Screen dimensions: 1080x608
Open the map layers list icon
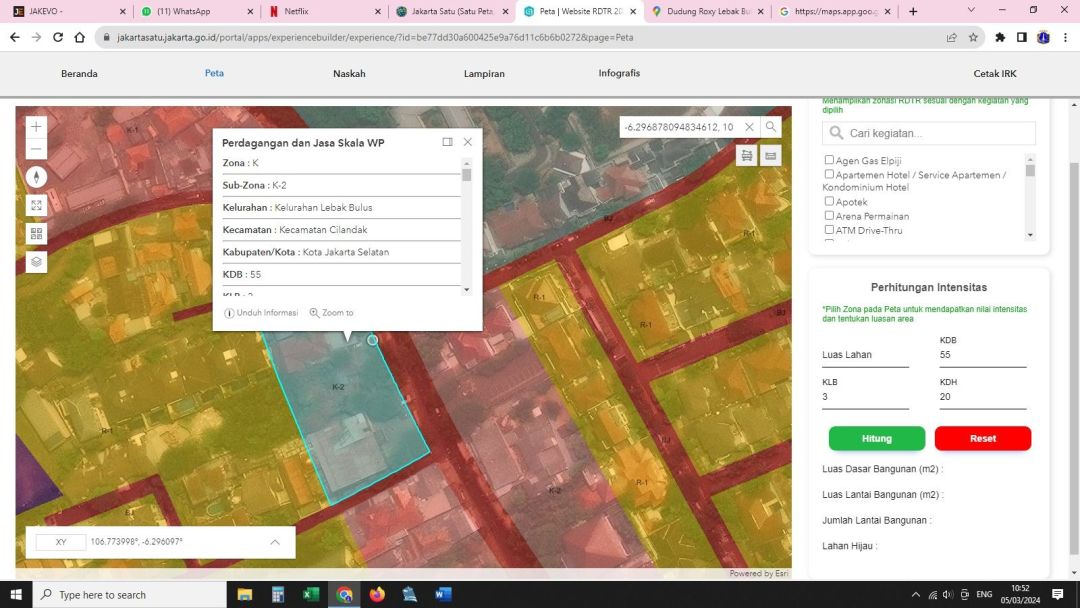[x=36, y=262]
